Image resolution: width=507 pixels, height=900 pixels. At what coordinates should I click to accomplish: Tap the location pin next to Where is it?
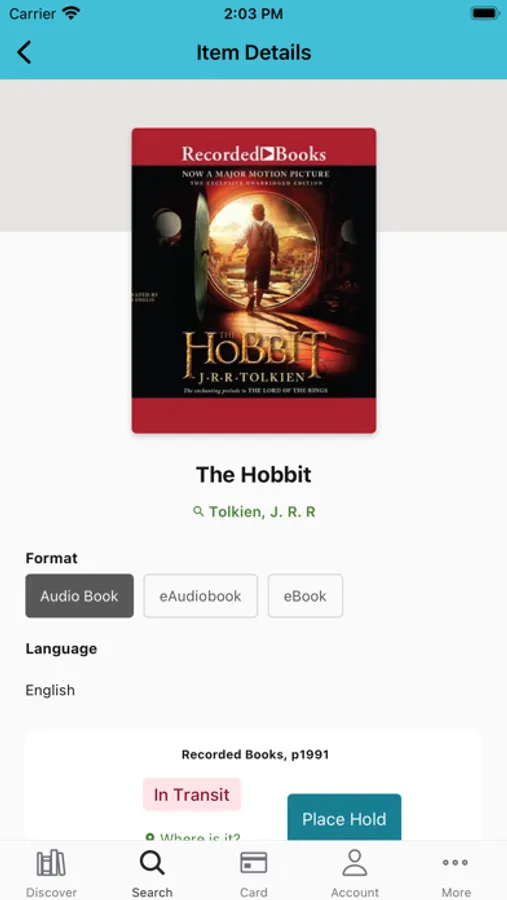(x=150, y=837)
